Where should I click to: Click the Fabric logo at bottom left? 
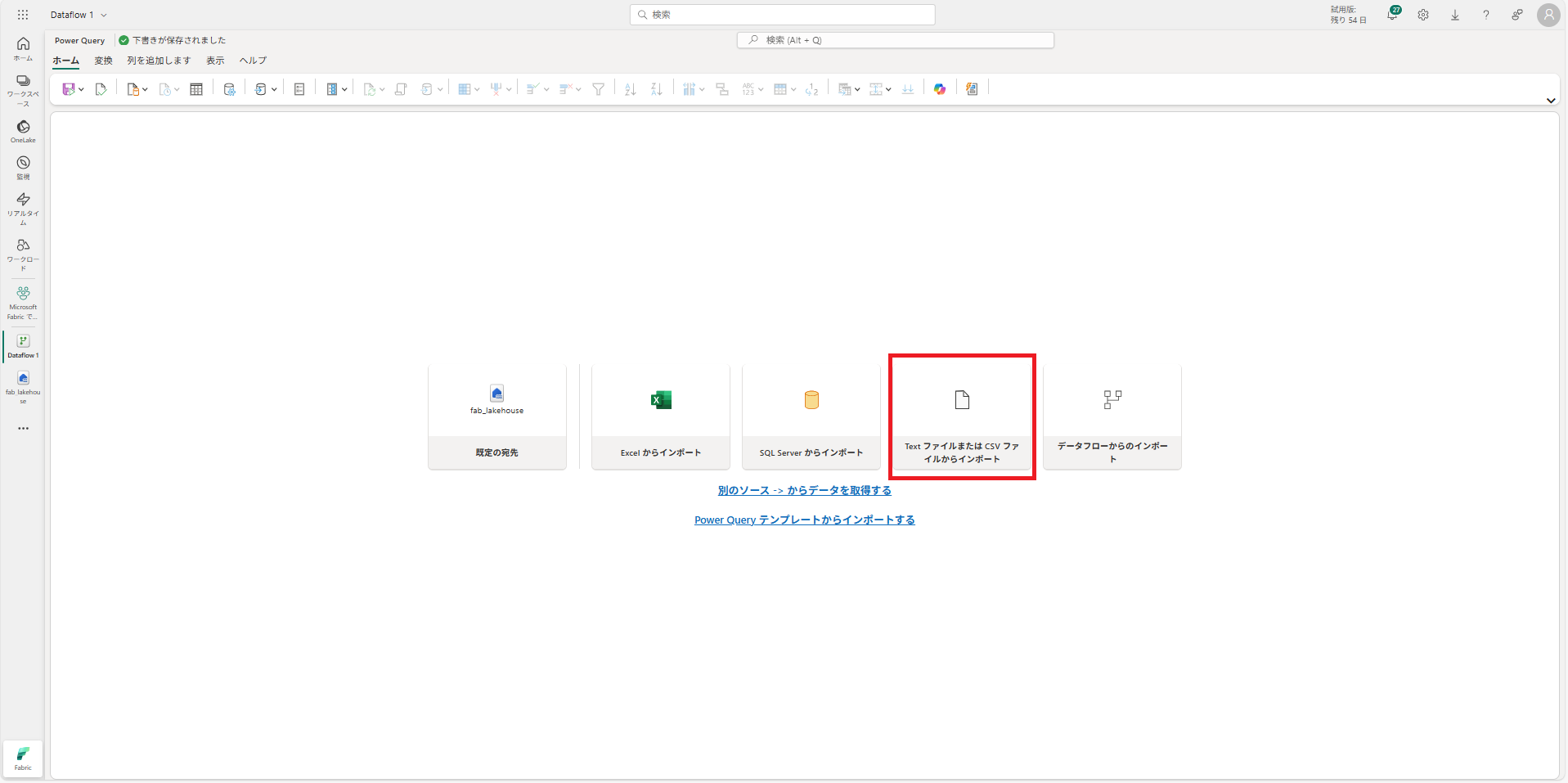23,758
